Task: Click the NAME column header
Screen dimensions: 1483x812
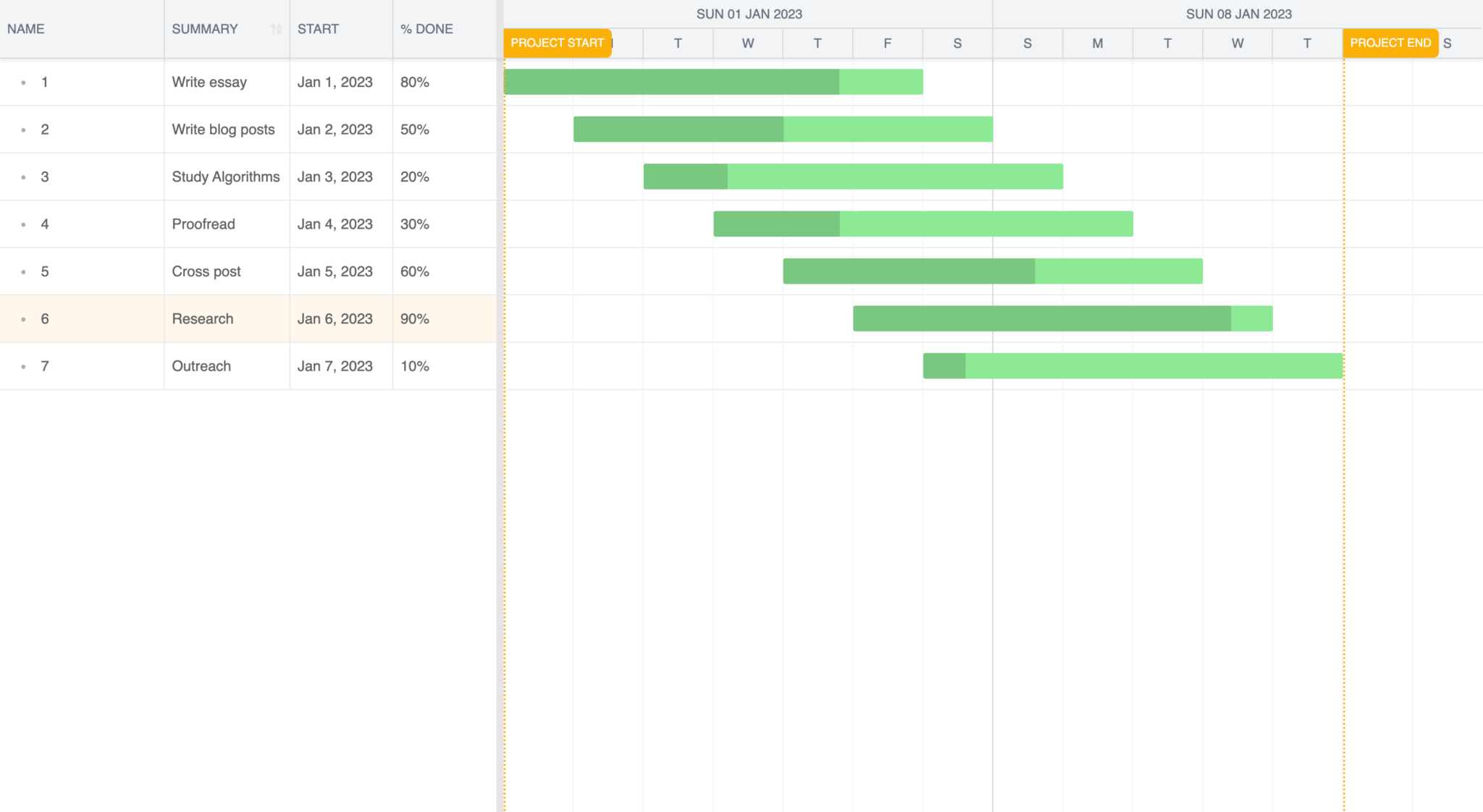Action: pyautogui.click(x=25, y=29)
